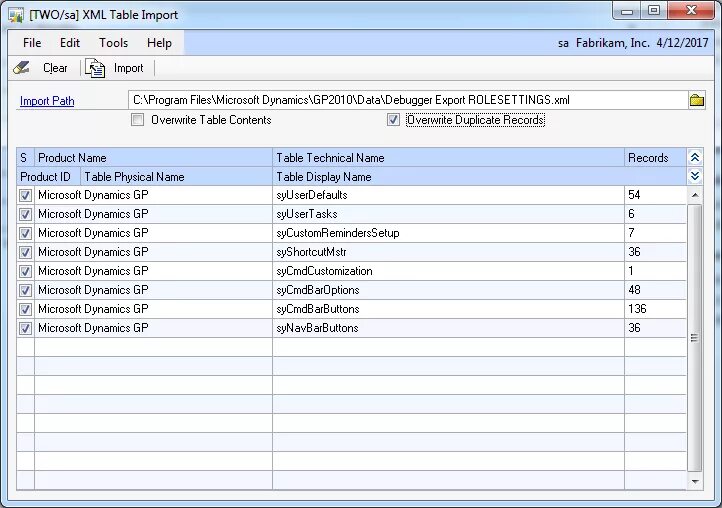The width and height of the screenshot is (722, 508).
Task: Click the Import Path text field
Action: point(408,100)
